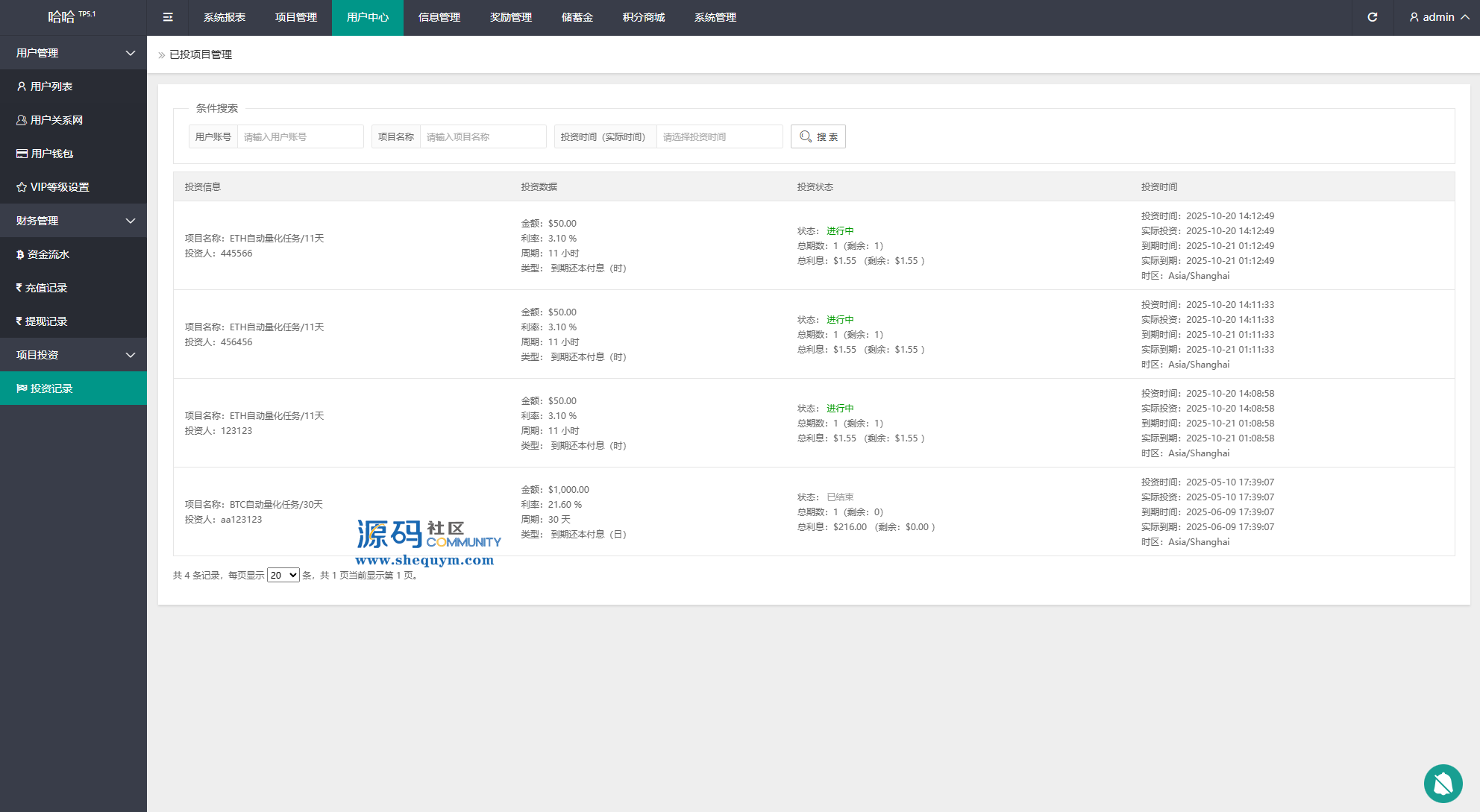Image resolution: width=1480 pixels, height=812 pixels.
Task: Collapse the 项目投资 sidebar group
Action: [x=73, y=355]
